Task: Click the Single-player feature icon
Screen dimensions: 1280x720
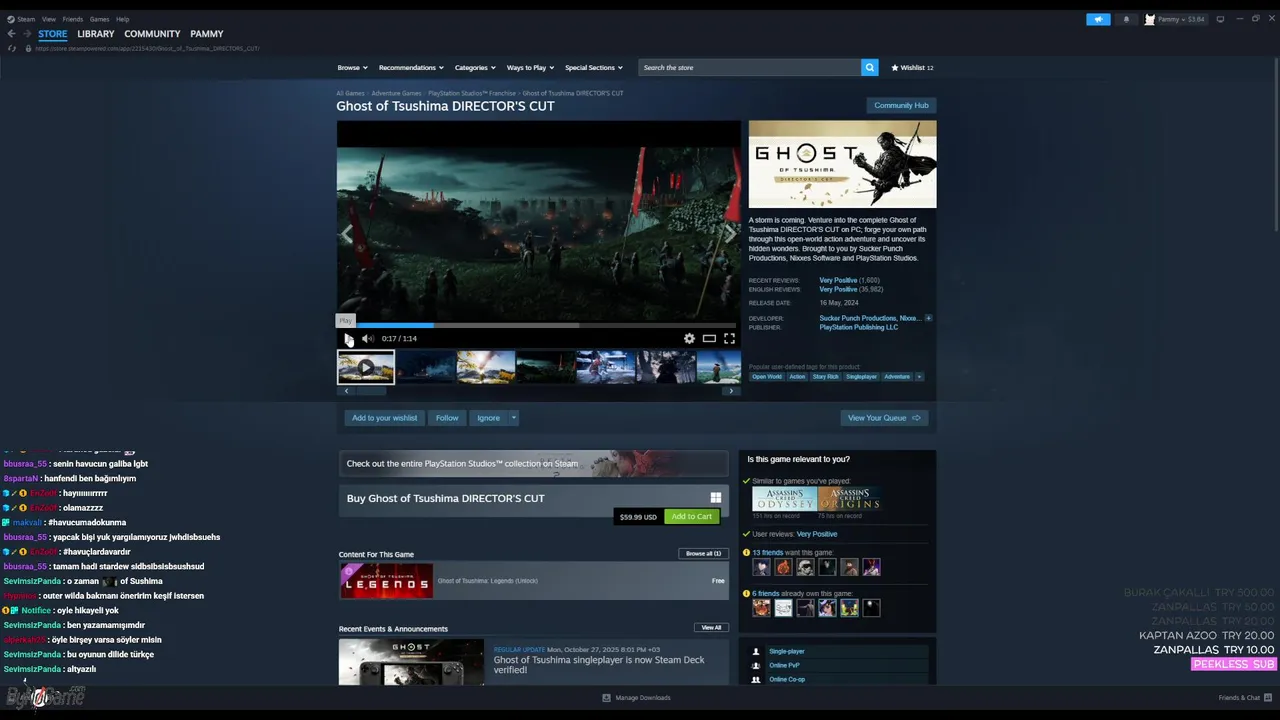Action: (756, 651)
